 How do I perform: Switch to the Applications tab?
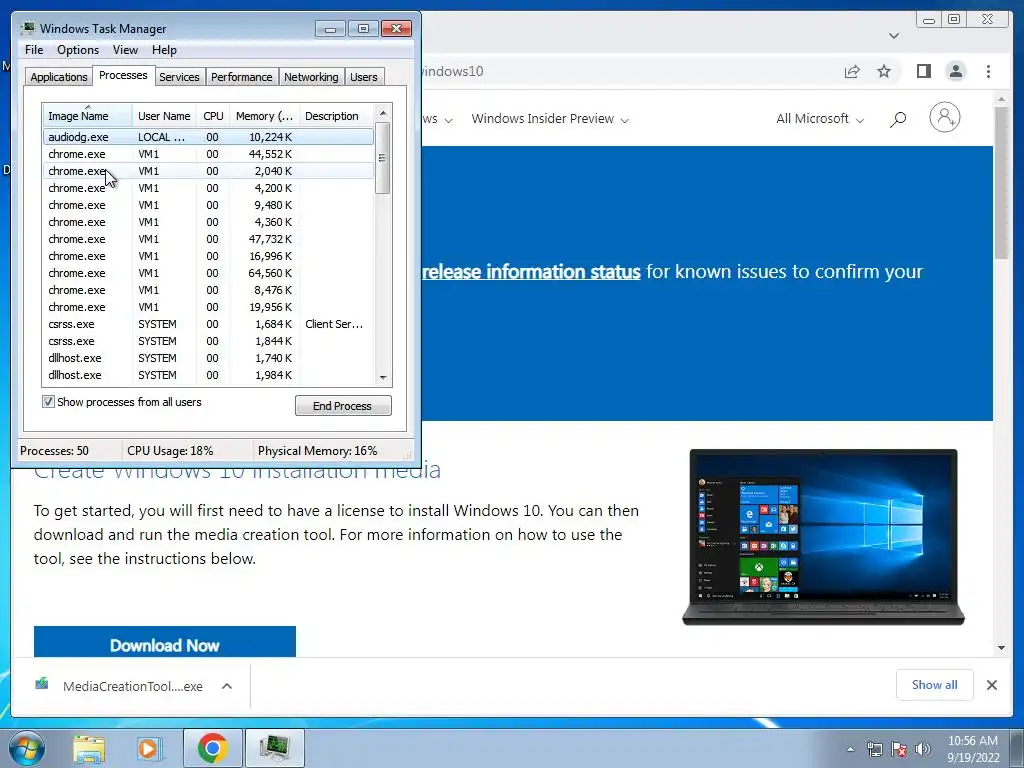tap(59, 77)
